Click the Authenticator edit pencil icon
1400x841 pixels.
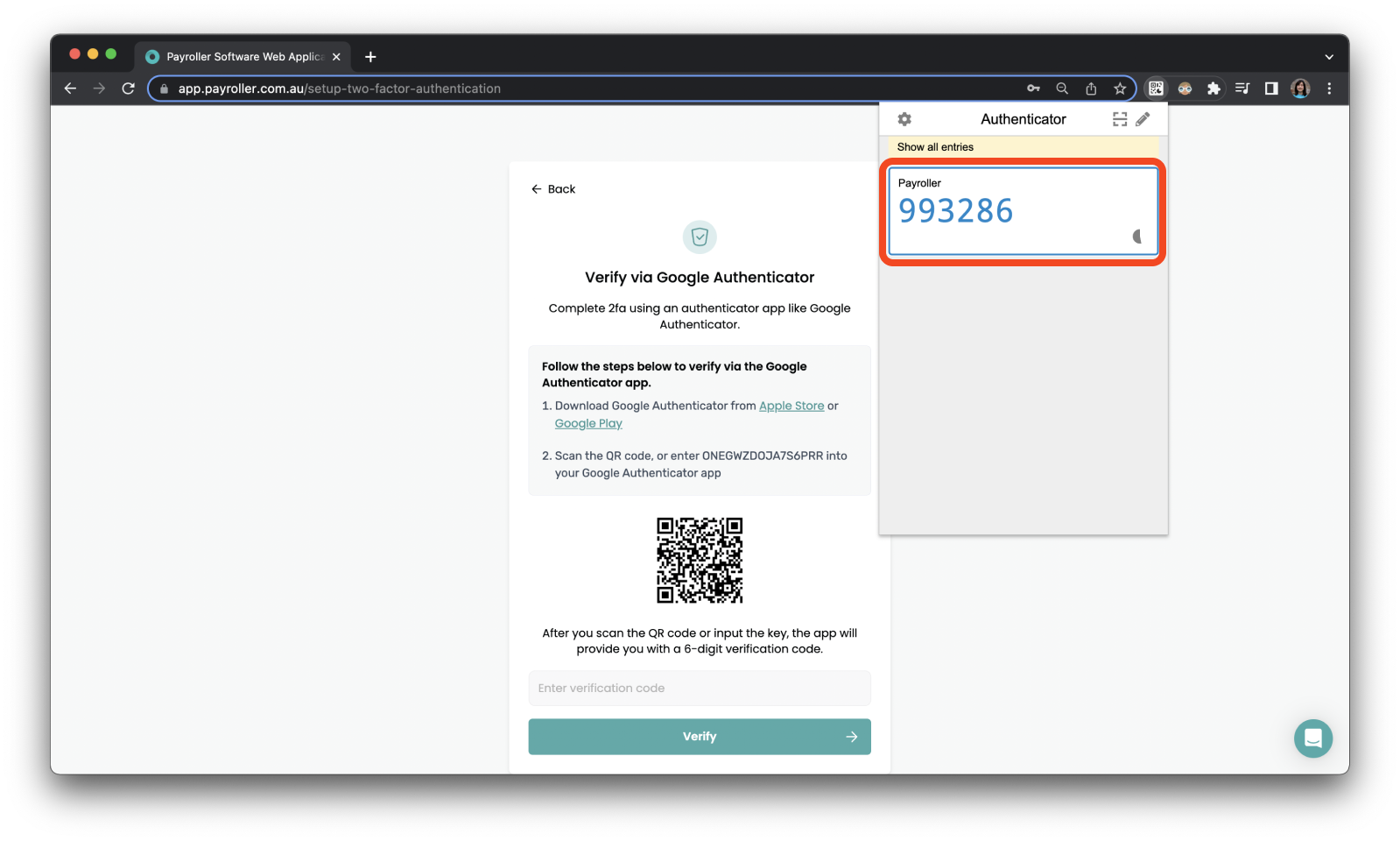(x=1143, y=119)
